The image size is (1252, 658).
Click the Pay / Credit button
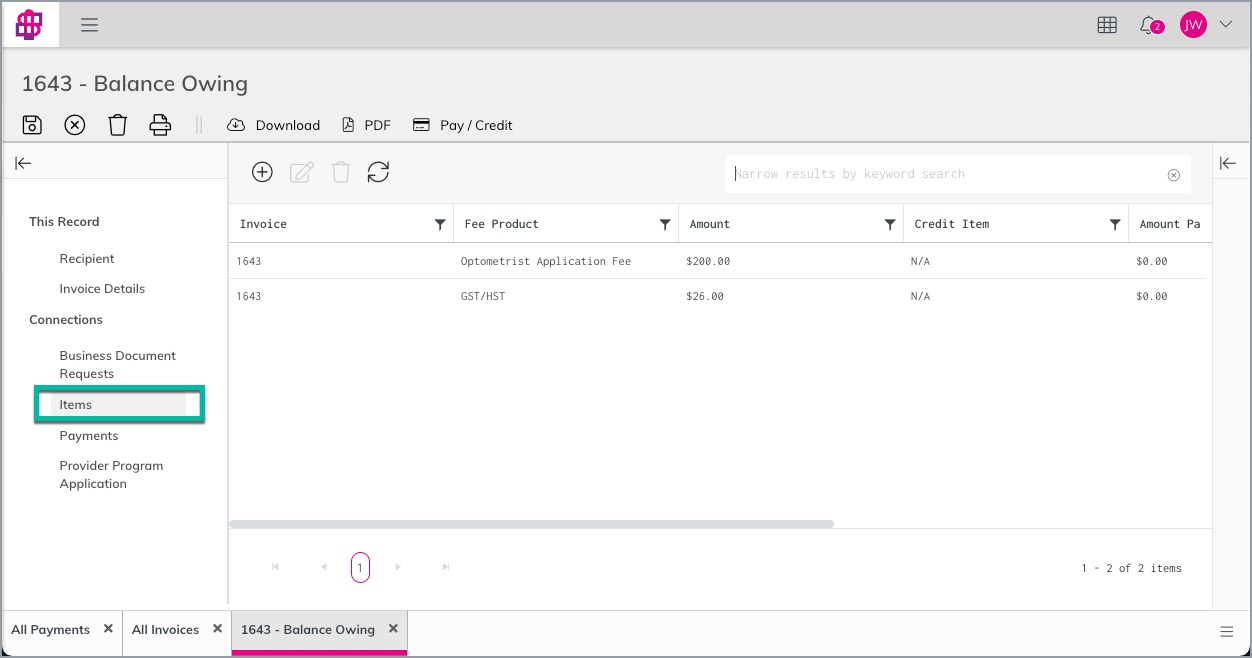coord(462,125)
